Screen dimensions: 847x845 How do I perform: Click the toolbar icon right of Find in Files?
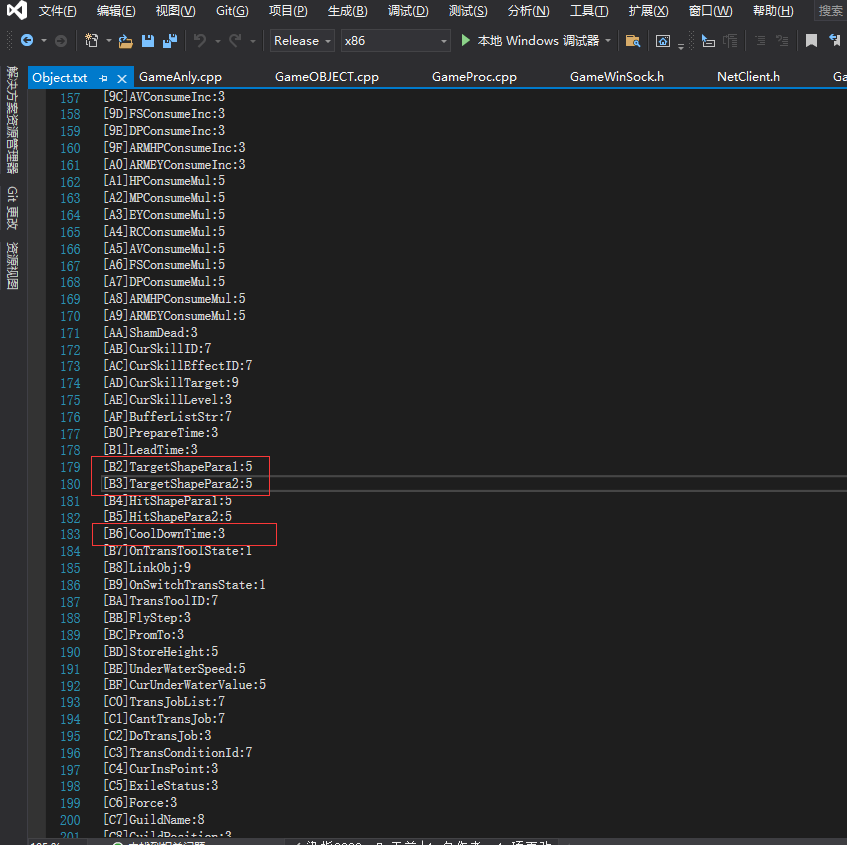663,41
